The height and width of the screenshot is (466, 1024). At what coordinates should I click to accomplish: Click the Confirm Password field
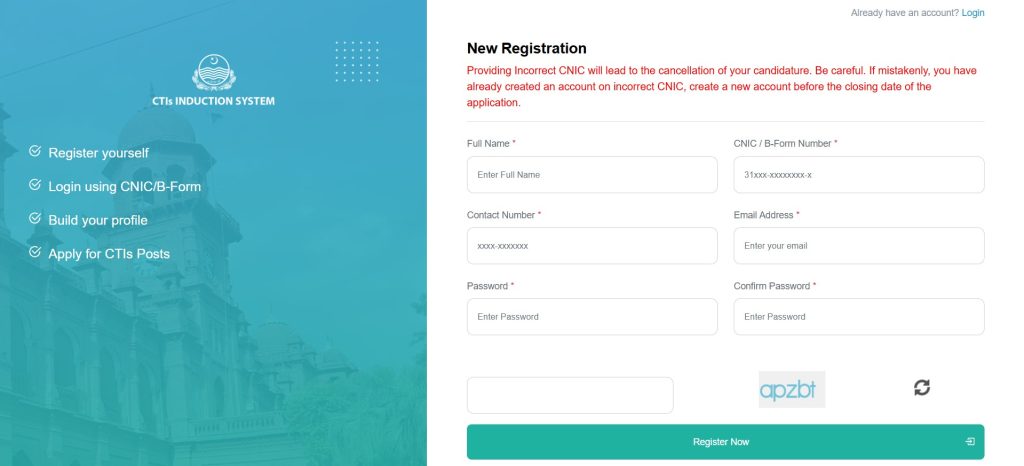point(859,317)
